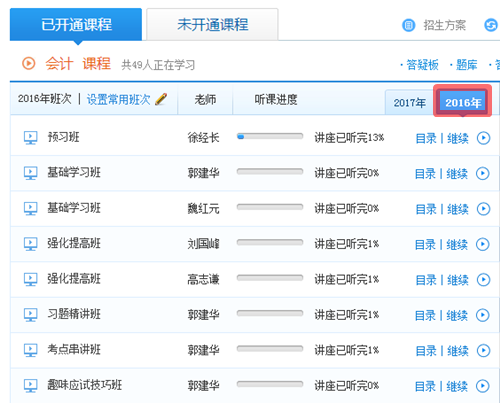Viewport: 500px width, 403px height.
Task: Open the 未开通课程 tab
Action: tap(212, 25)
